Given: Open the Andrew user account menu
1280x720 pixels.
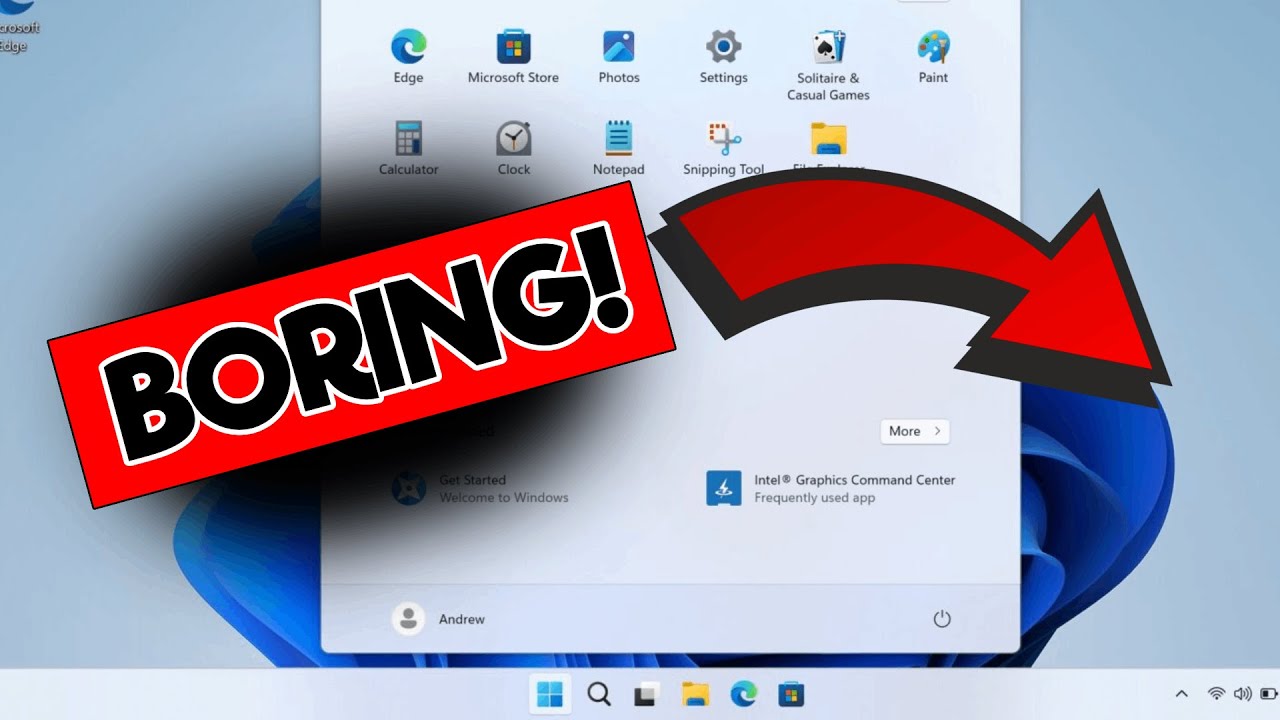Looking at the screenshot, I should point(438,619).
